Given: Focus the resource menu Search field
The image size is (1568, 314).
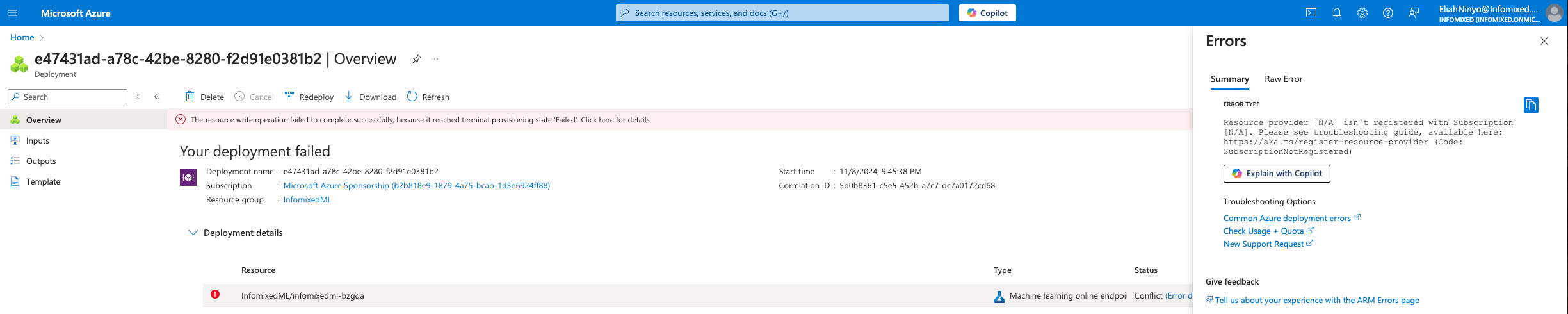Looking at the screenshot, I should 67,97.
